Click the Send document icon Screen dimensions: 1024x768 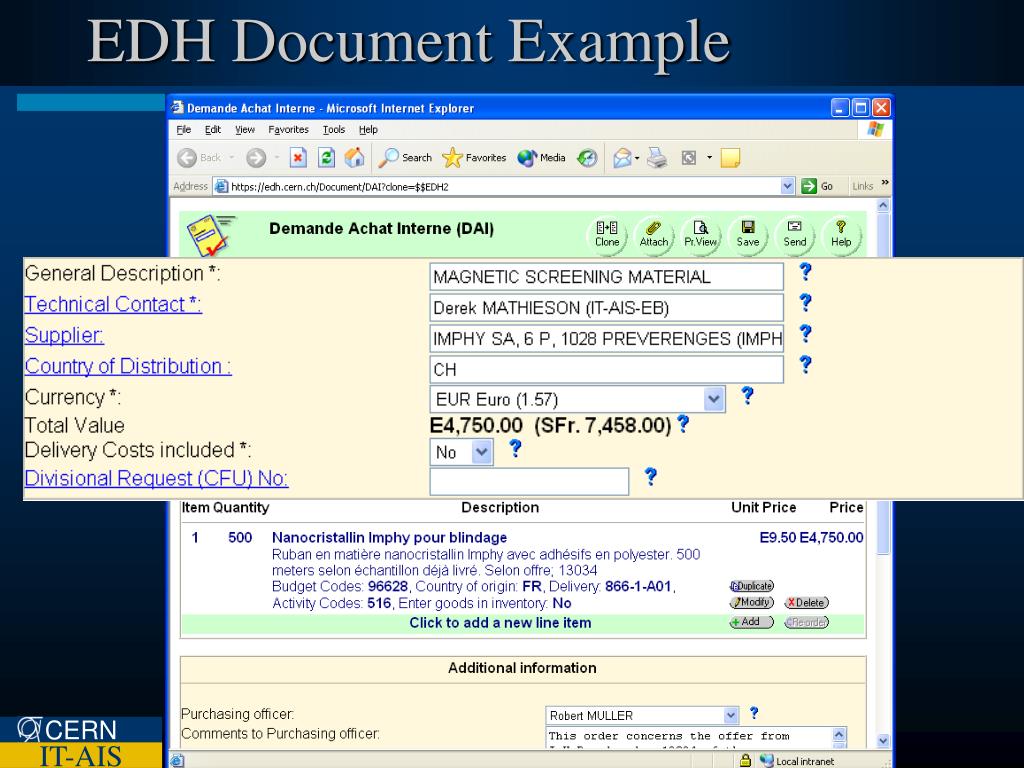(x=795, y=234)
